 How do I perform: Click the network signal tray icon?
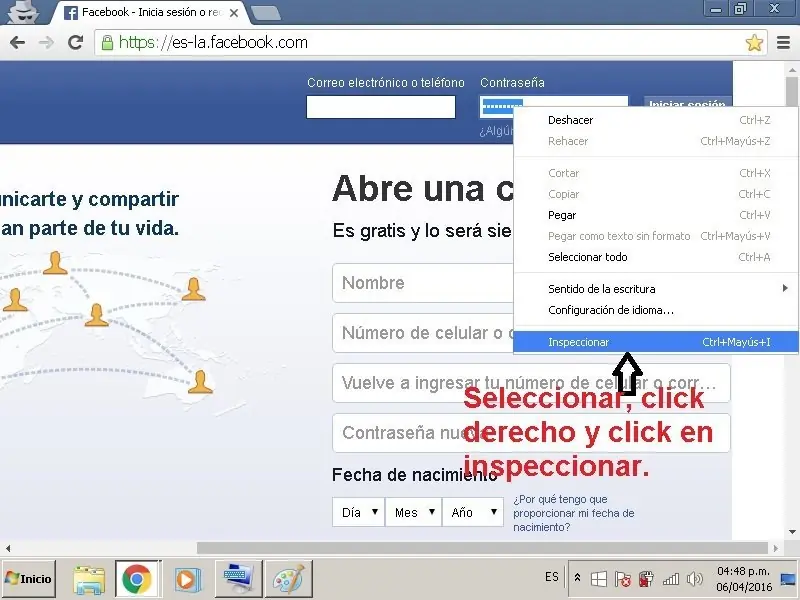click(670, 579)
